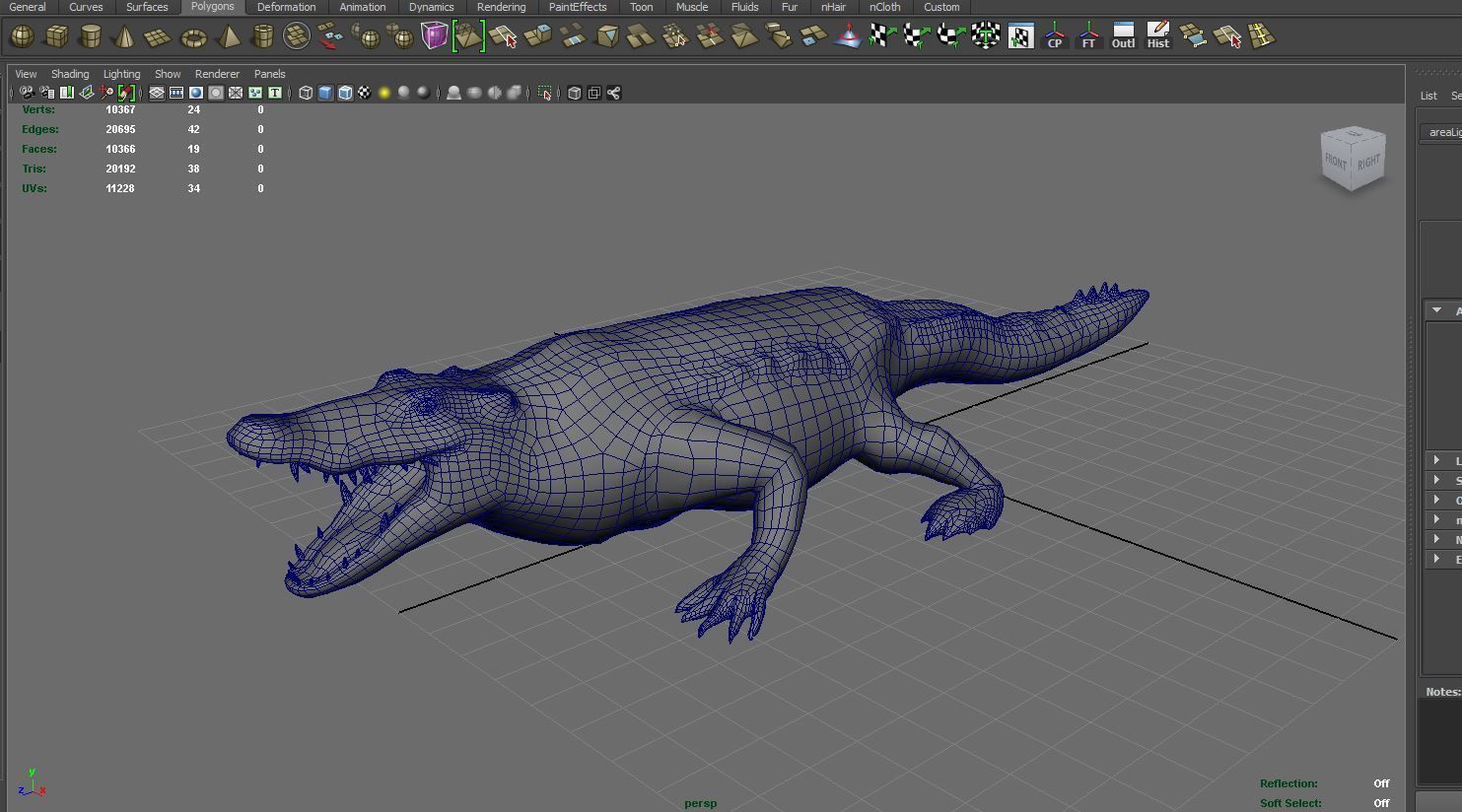Switch to the Surfaces shelf tab
The width and height of the screenshot is (1462, 812).
click(147, 7)
